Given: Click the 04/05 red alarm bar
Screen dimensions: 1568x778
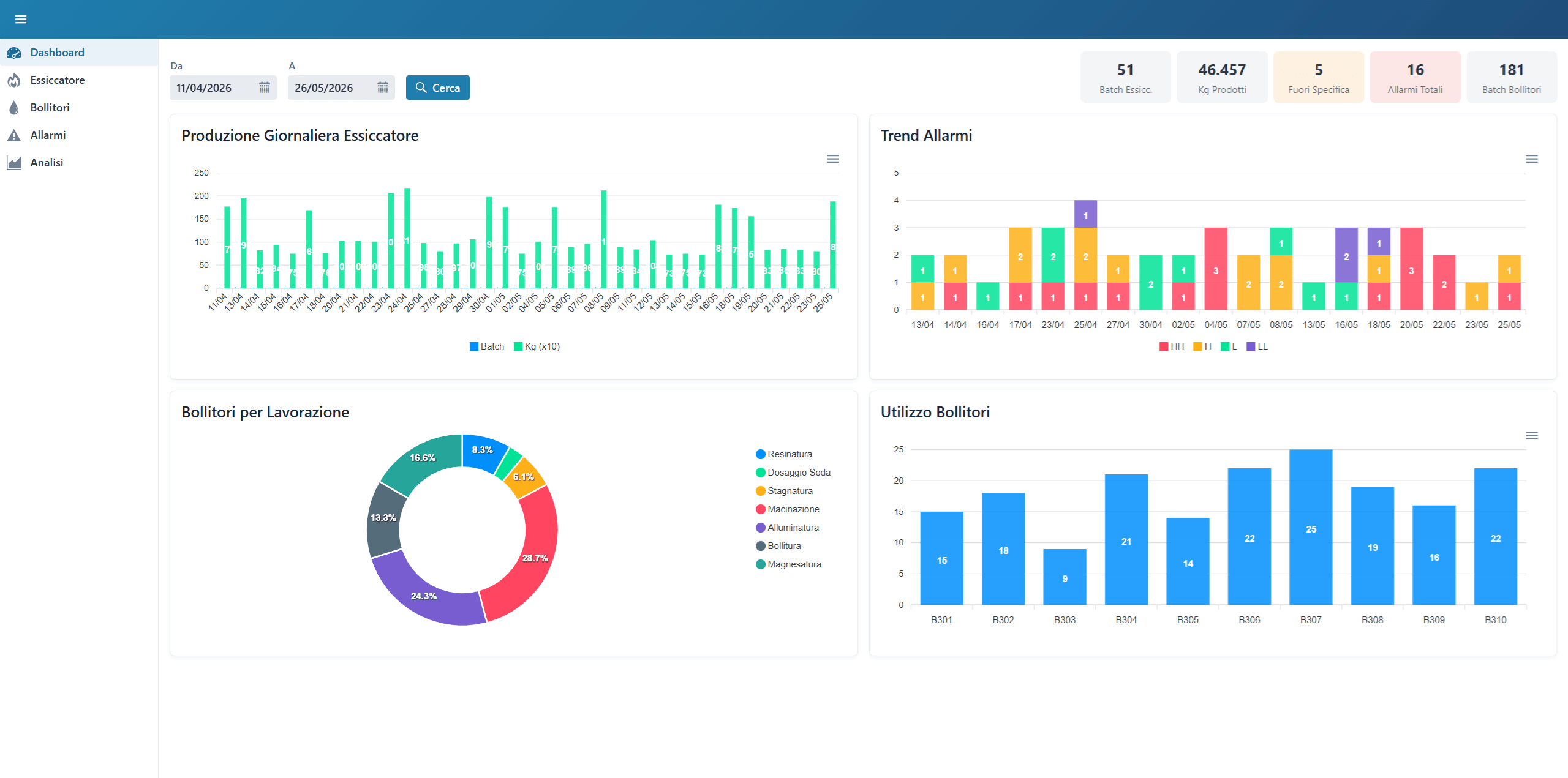Looking at the screenshot, I should (x=1216, y=269).
